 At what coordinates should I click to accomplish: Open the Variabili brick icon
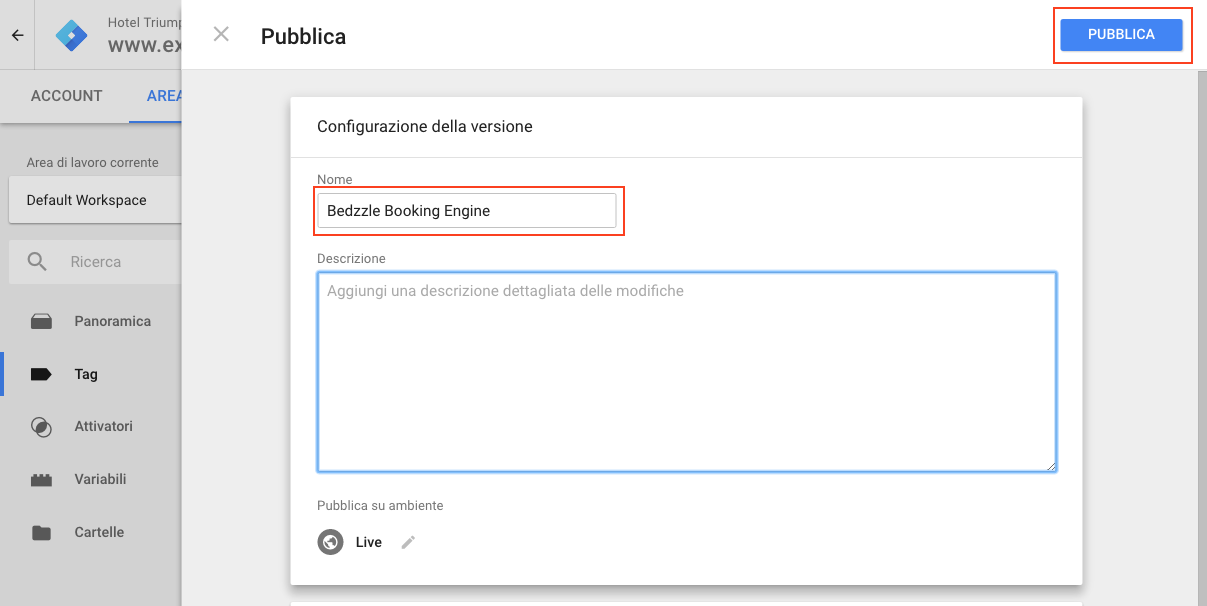point(41,480)
